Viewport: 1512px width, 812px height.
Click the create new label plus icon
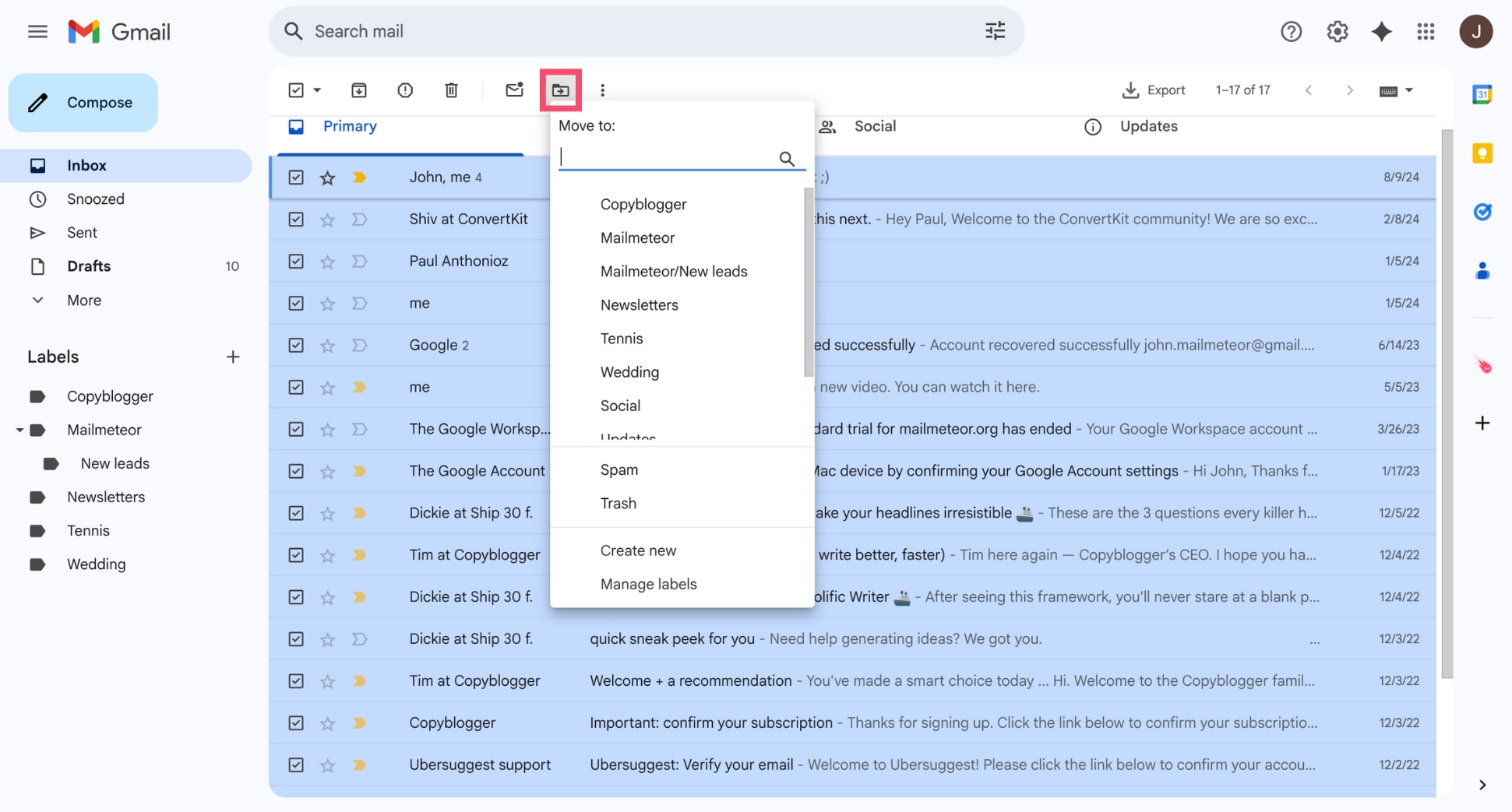232,357
